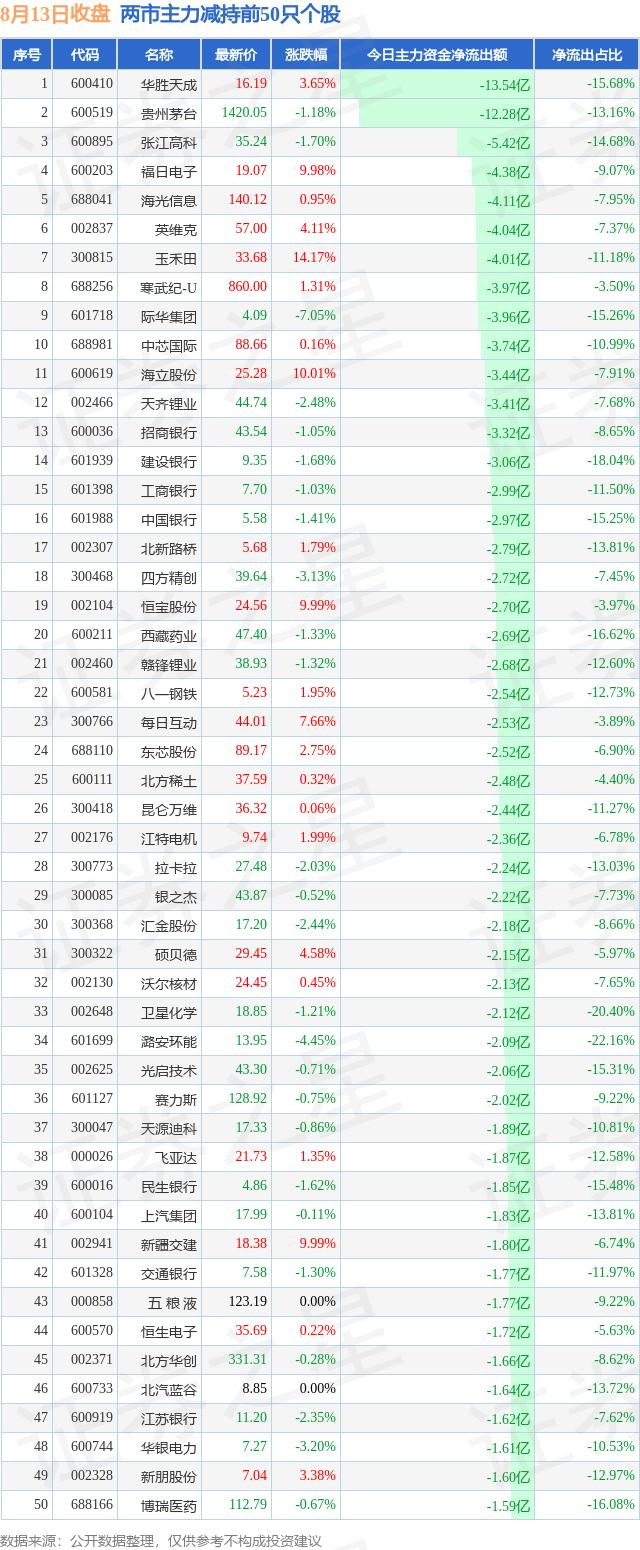640x1550 pixels.
Task: Select stock name 恒生电子
Action: click(169, 1331)
